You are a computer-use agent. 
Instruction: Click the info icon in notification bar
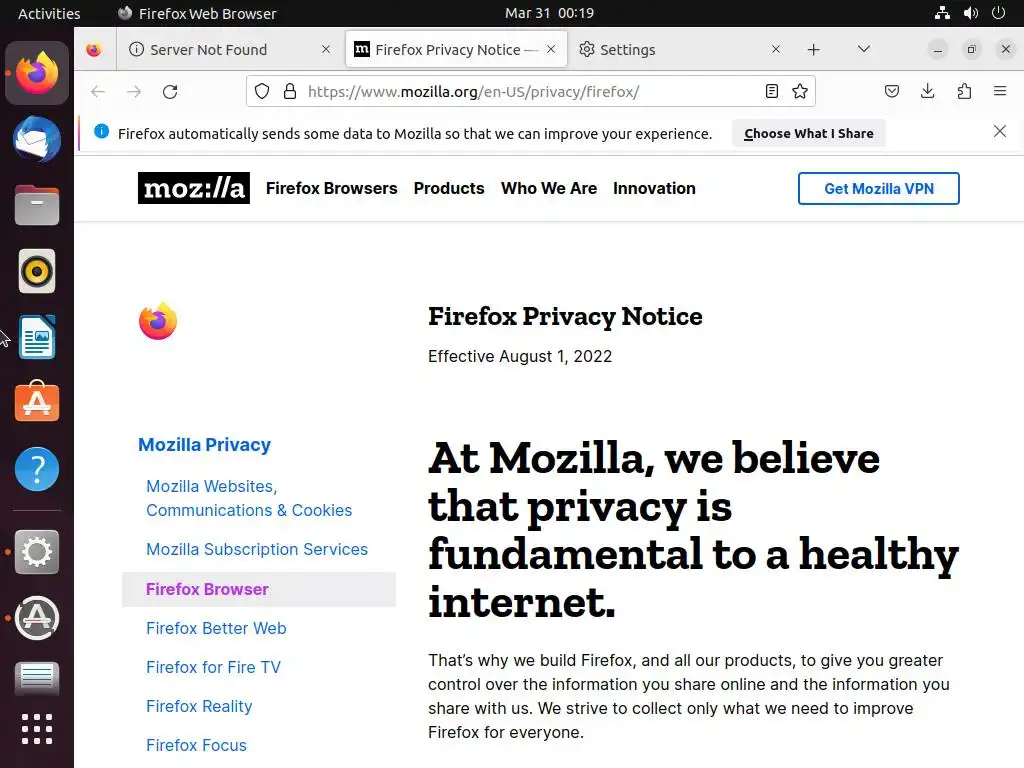click(x=101, y=131)
